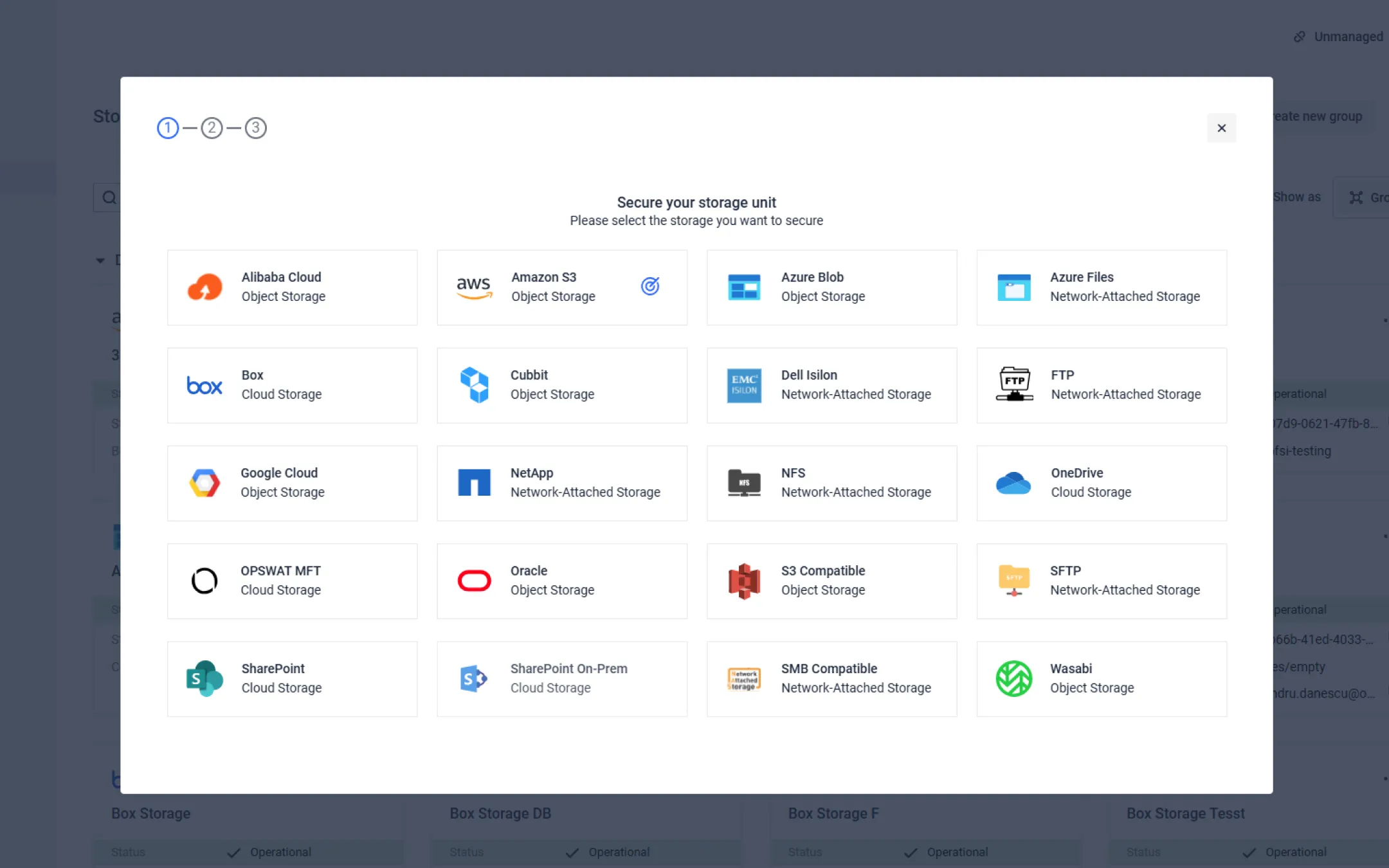
Task: Click the Wasabi green logo
Action: 1013,678
